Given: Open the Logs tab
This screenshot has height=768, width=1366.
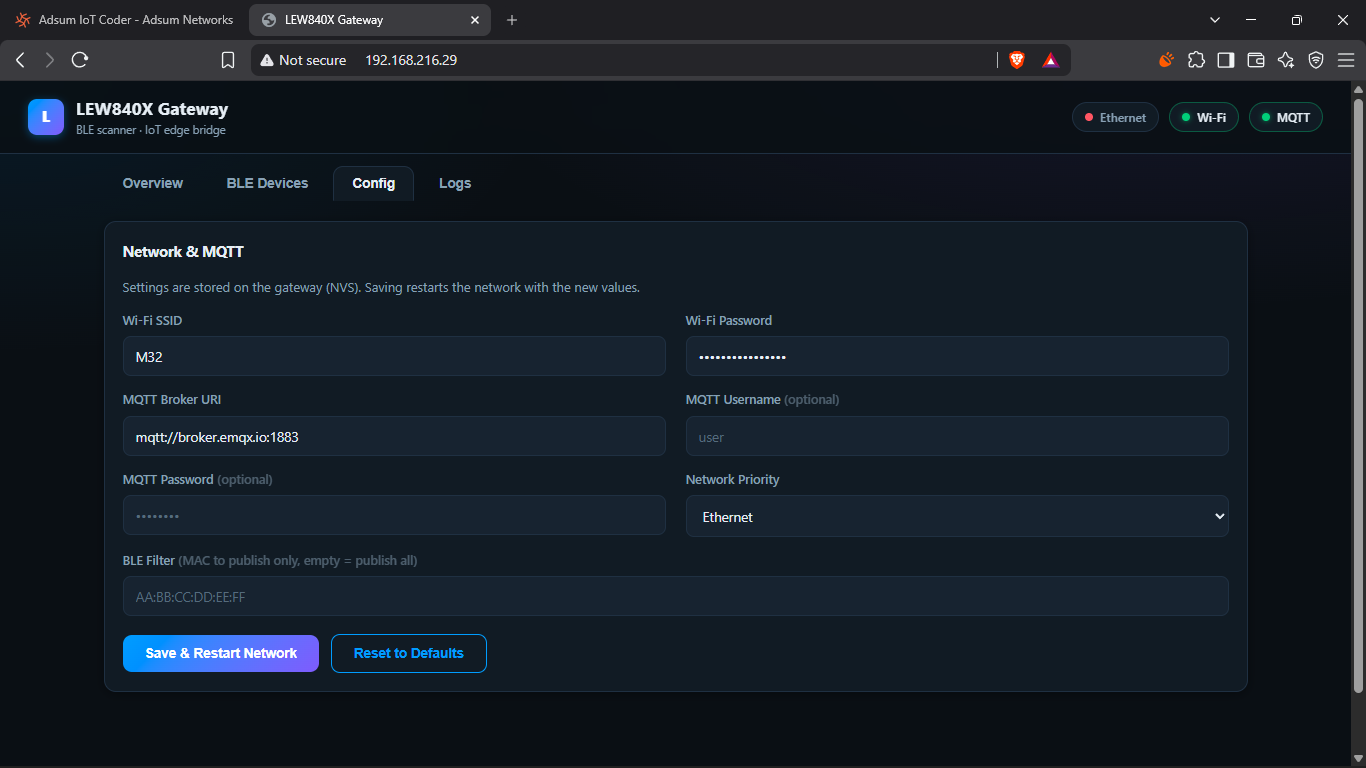Looking at the screenshot, I should pyautogui.click(x=455, y=183).
